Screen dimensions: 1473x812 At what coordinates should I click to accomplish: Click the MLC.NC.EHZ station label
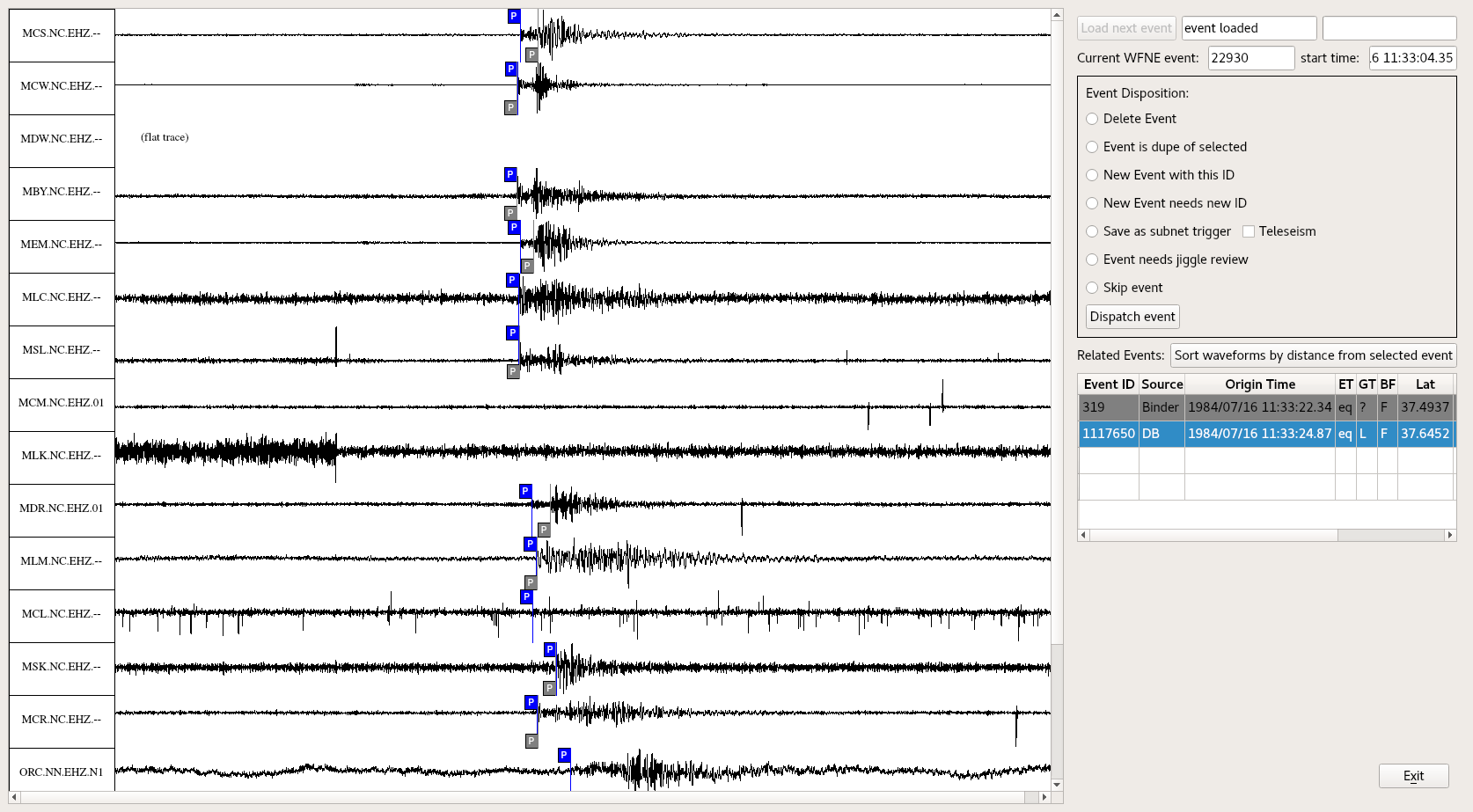coord(62,297)
